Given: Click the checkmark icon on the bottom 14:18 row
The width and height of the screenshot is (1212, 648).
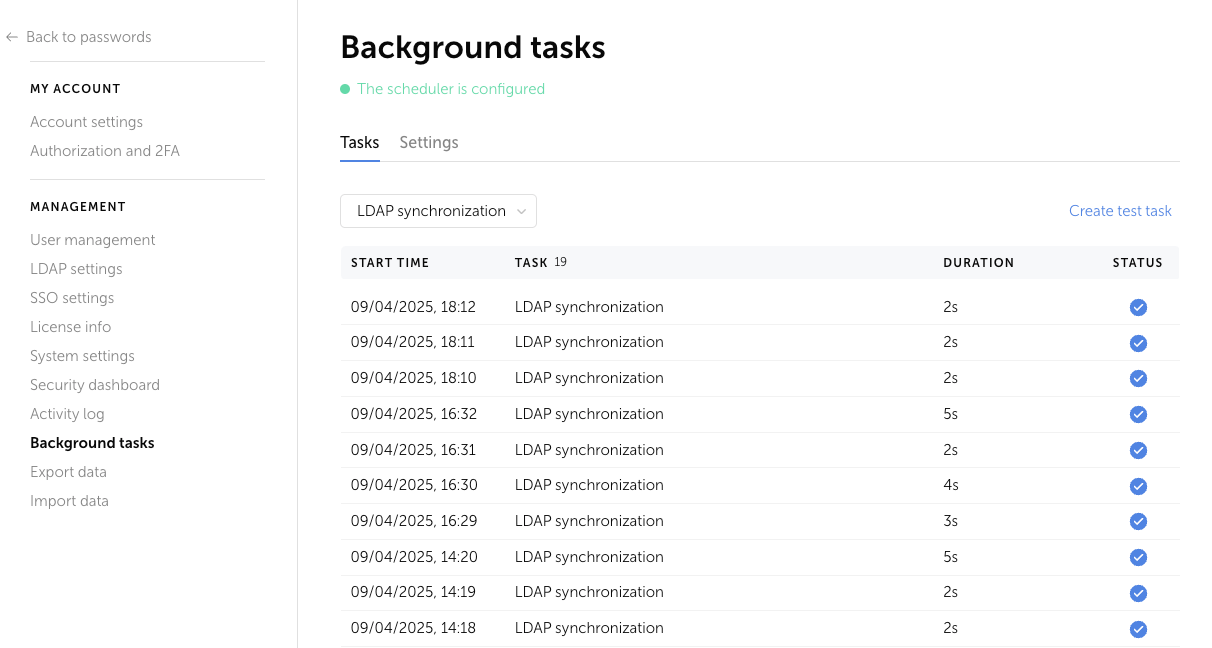Looking at the screenshot, I should coord(1138,629).
